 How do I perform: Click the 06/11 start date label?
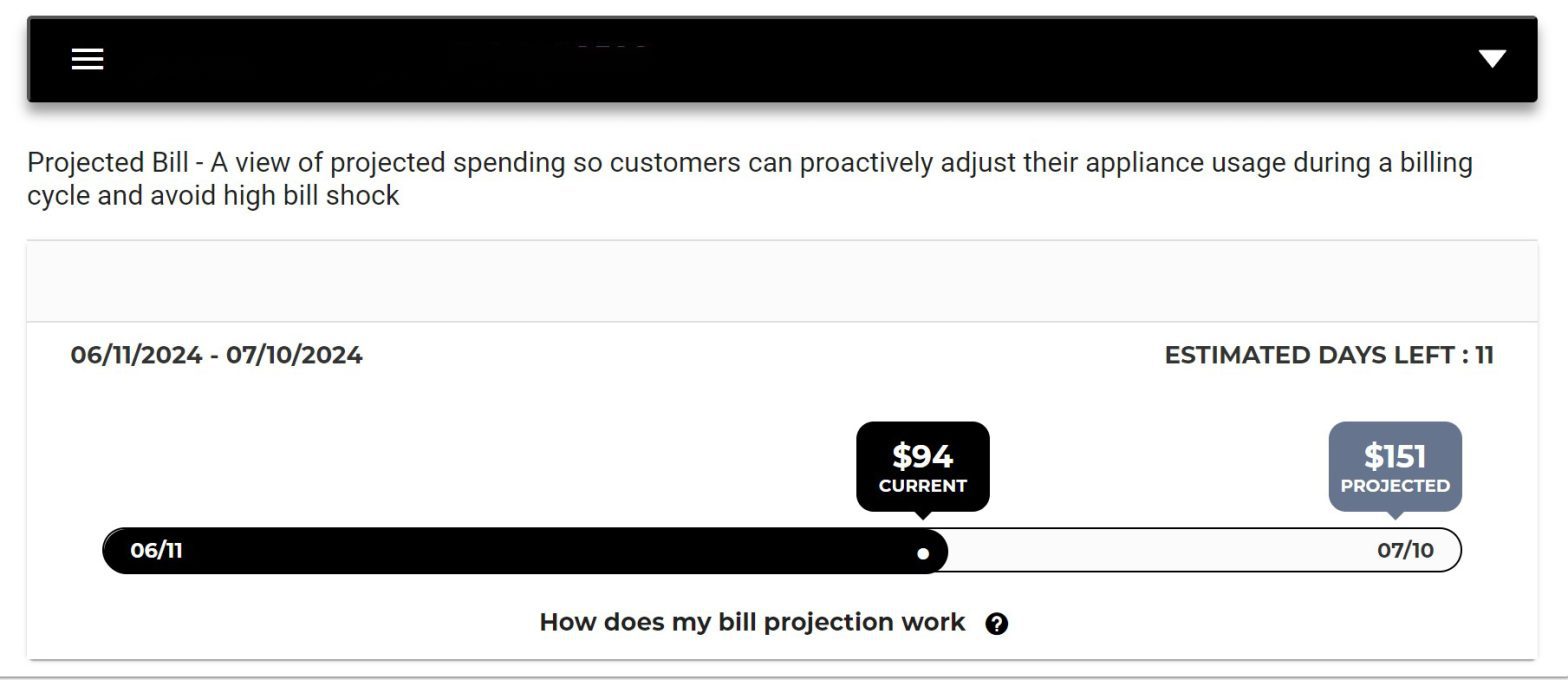point(157,551)
